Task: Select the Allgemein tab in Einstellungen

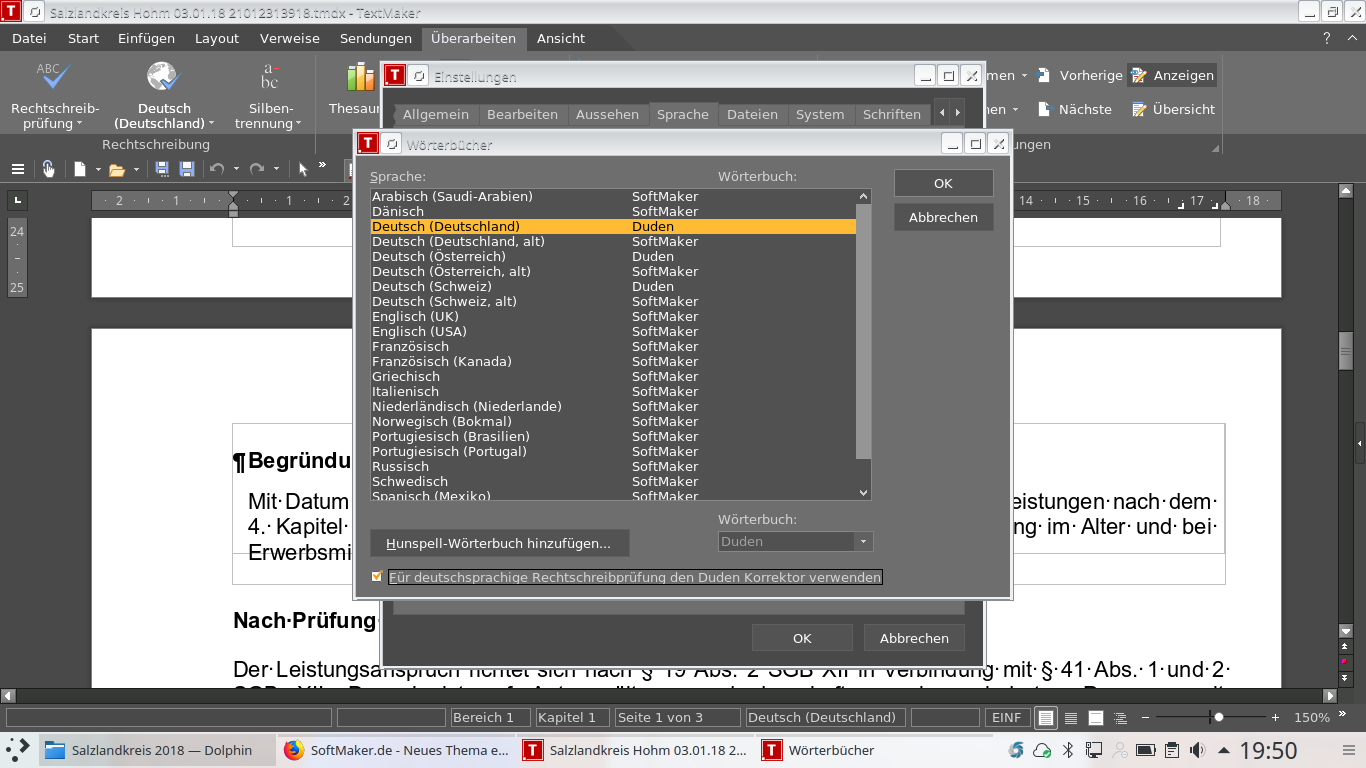Action: click(436, 114)
